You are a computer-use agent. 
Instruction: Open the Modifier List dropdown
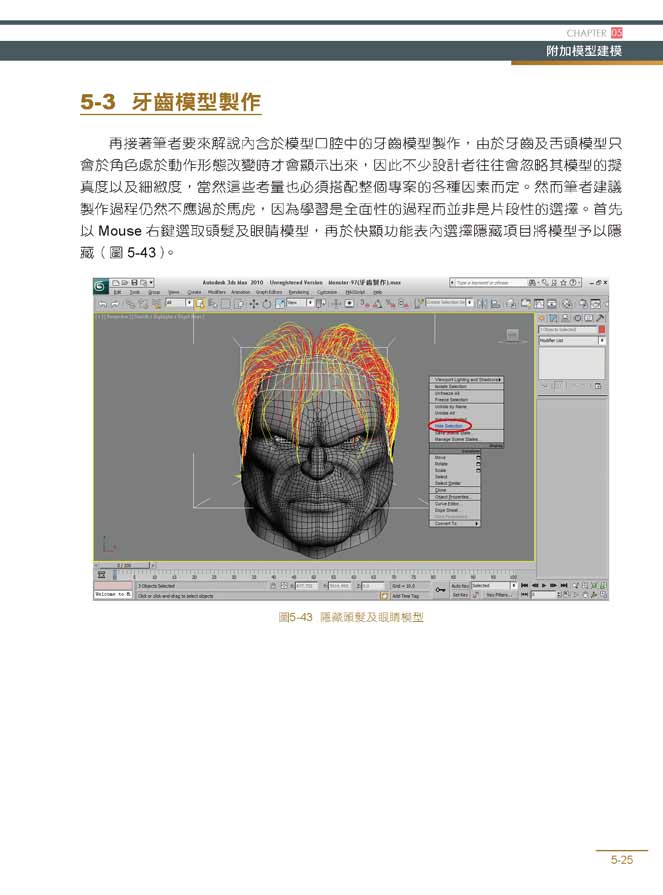[572, 340]
